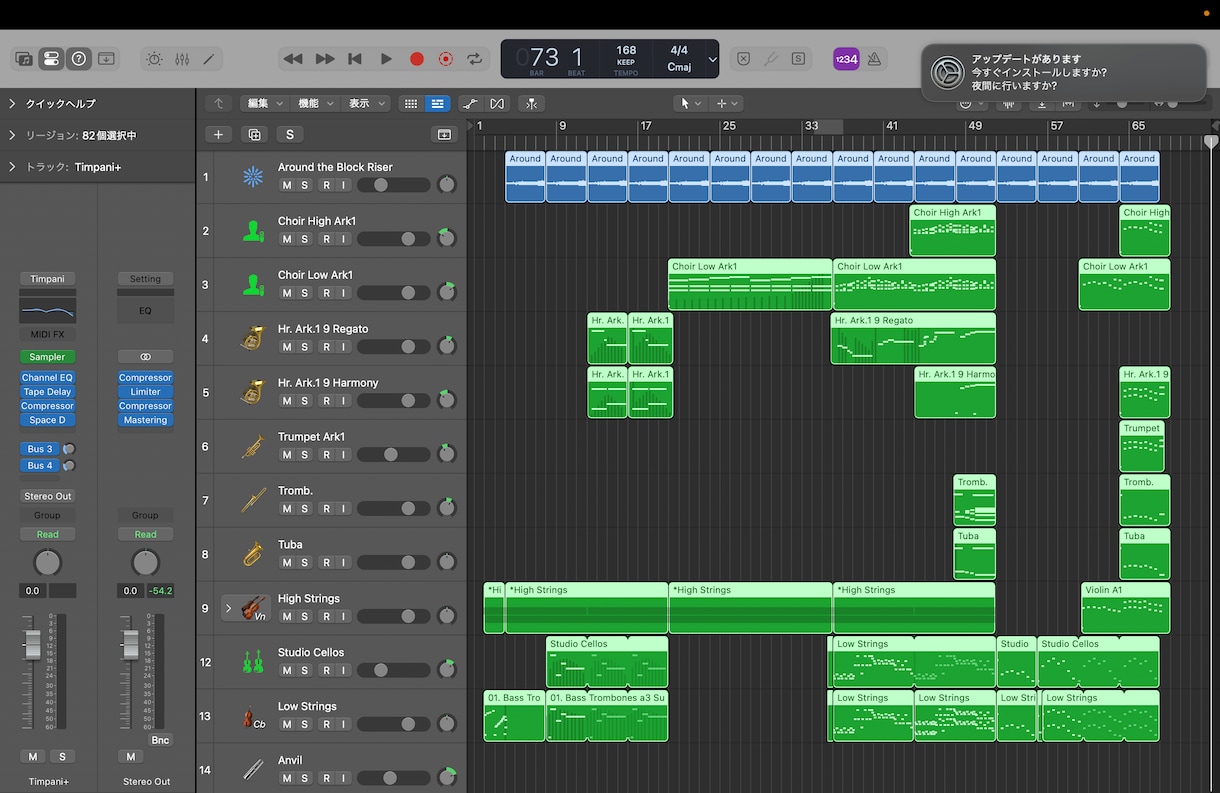
Task: Open the Mixer faders icon
Action: pos(182,59)
